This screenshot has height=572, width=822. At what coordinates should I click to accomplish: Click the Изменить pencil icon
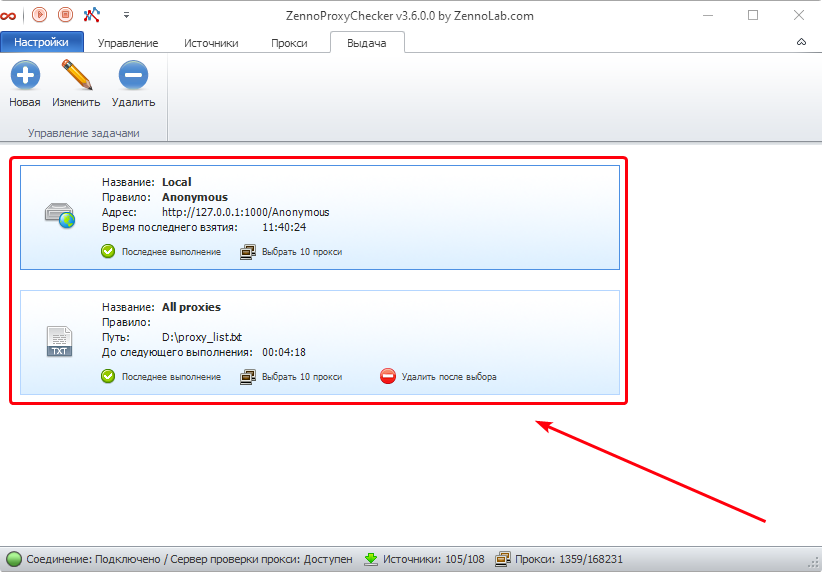click(x=76, y=76)
